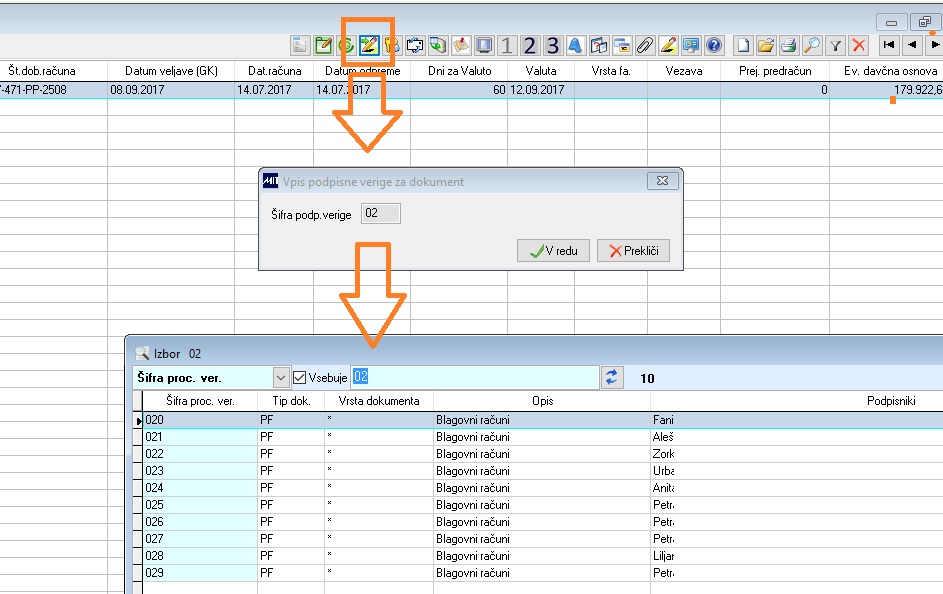Click the printer icon in toolbar
943x594 pixels.
[789, 45]
